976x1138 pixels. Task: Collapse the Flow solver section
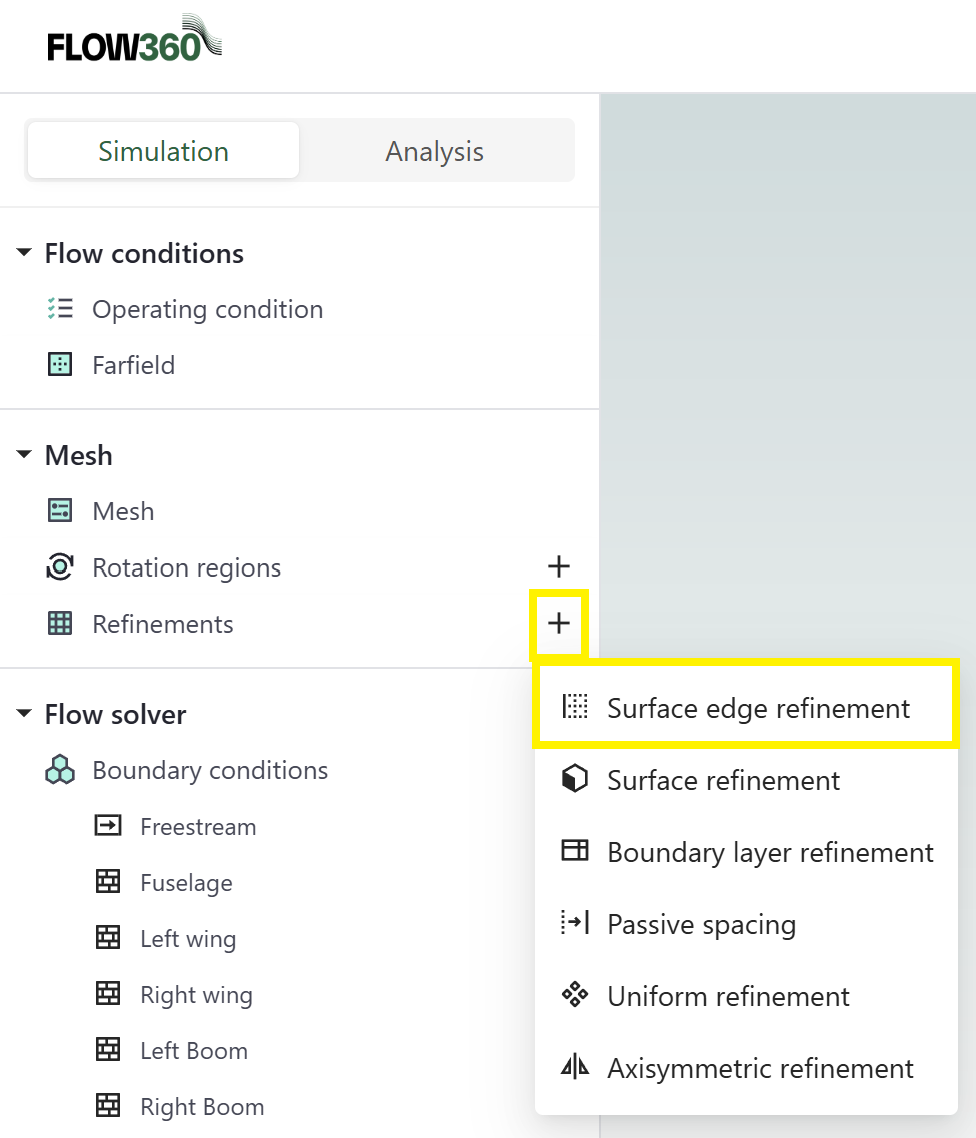tap(24, 714)
